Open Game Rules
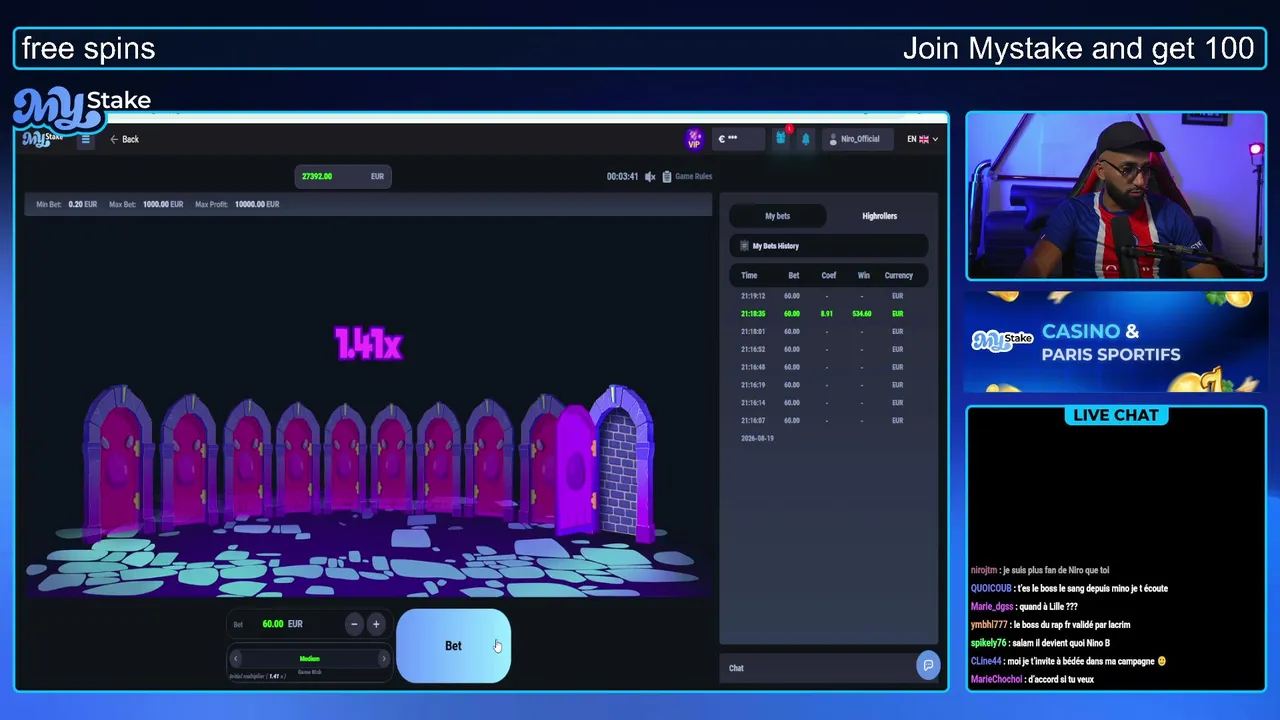The image size is (1280, 720). pos(687,176)
